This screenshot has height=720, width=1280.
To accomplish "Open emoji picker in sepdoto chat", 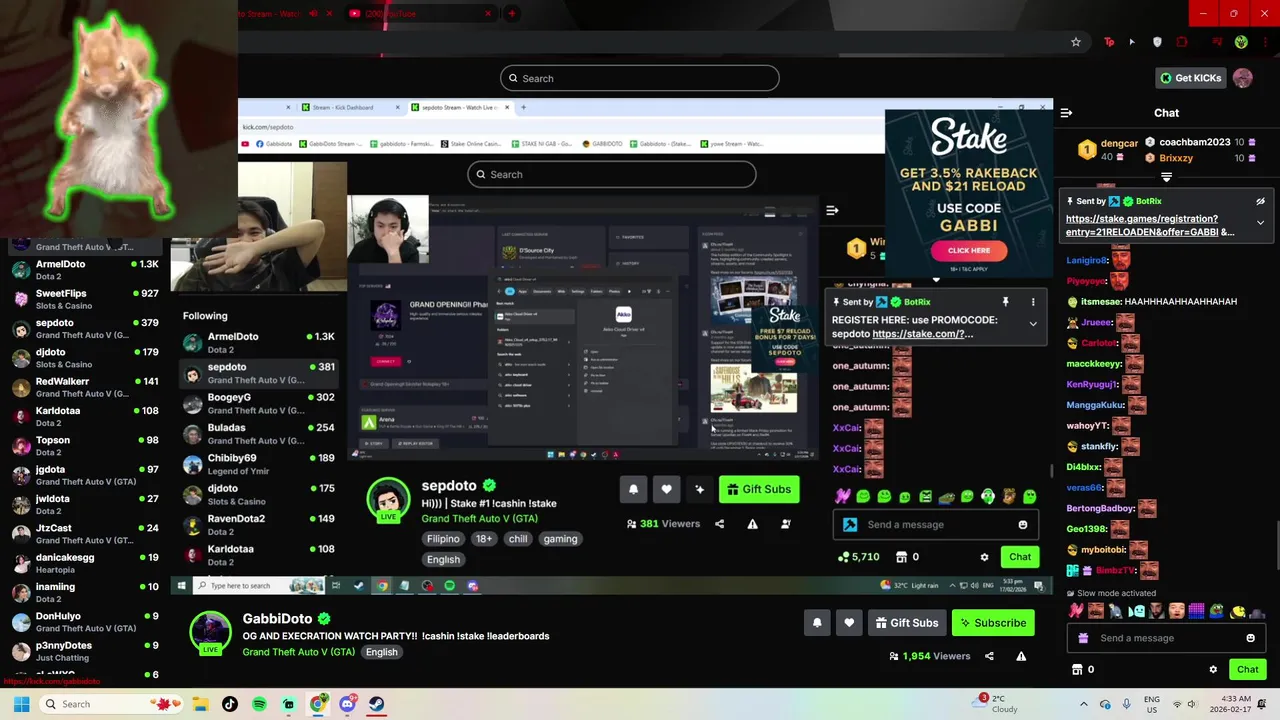I will (1022, 525).
